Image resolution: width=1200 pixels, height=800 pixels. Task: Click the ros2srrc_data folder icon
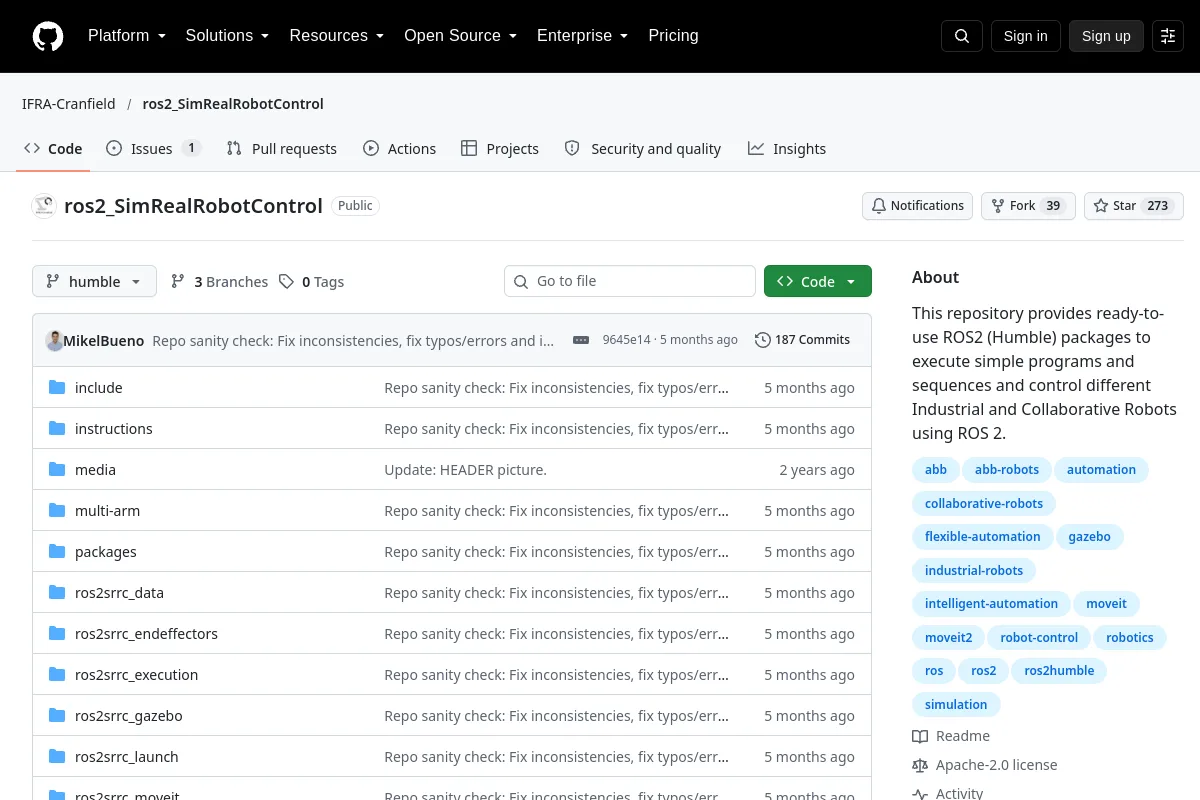pyautogui.click(x=57, y=592)
